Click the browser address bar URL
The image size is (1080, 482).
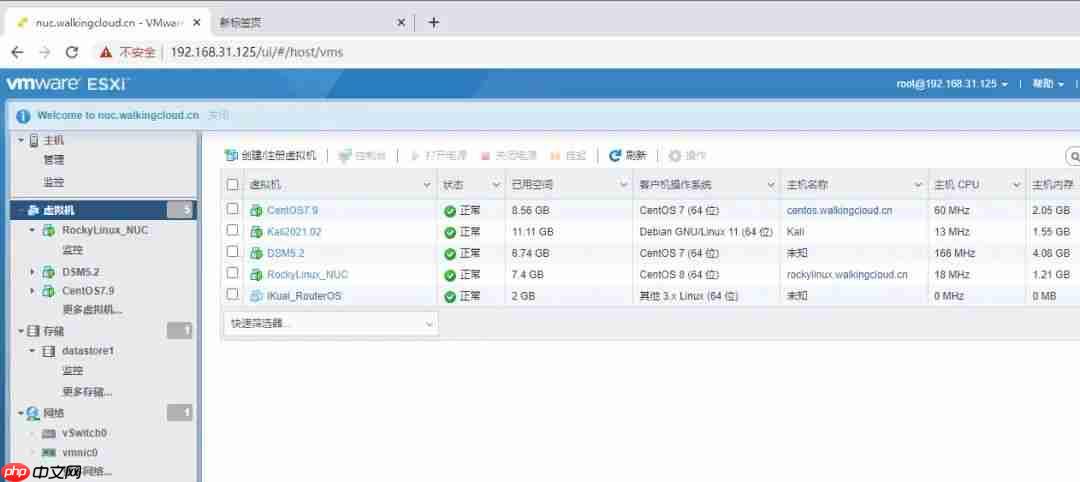pos(257,52)
